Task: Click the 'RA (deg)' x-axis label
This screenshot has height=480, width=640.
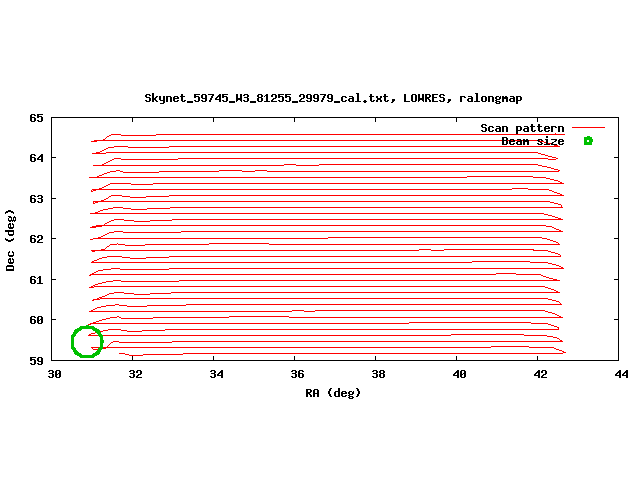Action: [333, 393]
